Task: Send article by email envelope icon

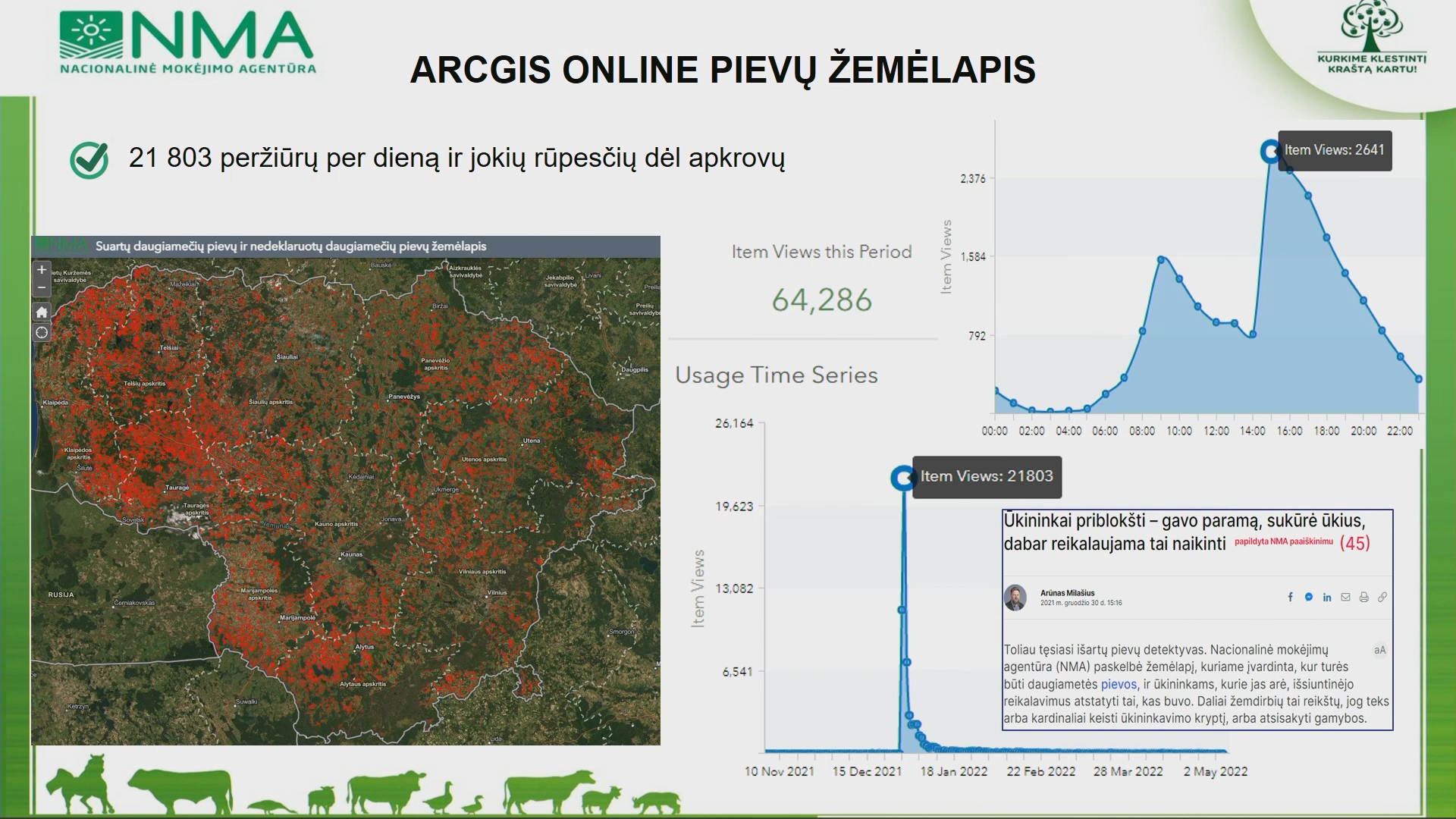Action: [x=1345, y=598]
